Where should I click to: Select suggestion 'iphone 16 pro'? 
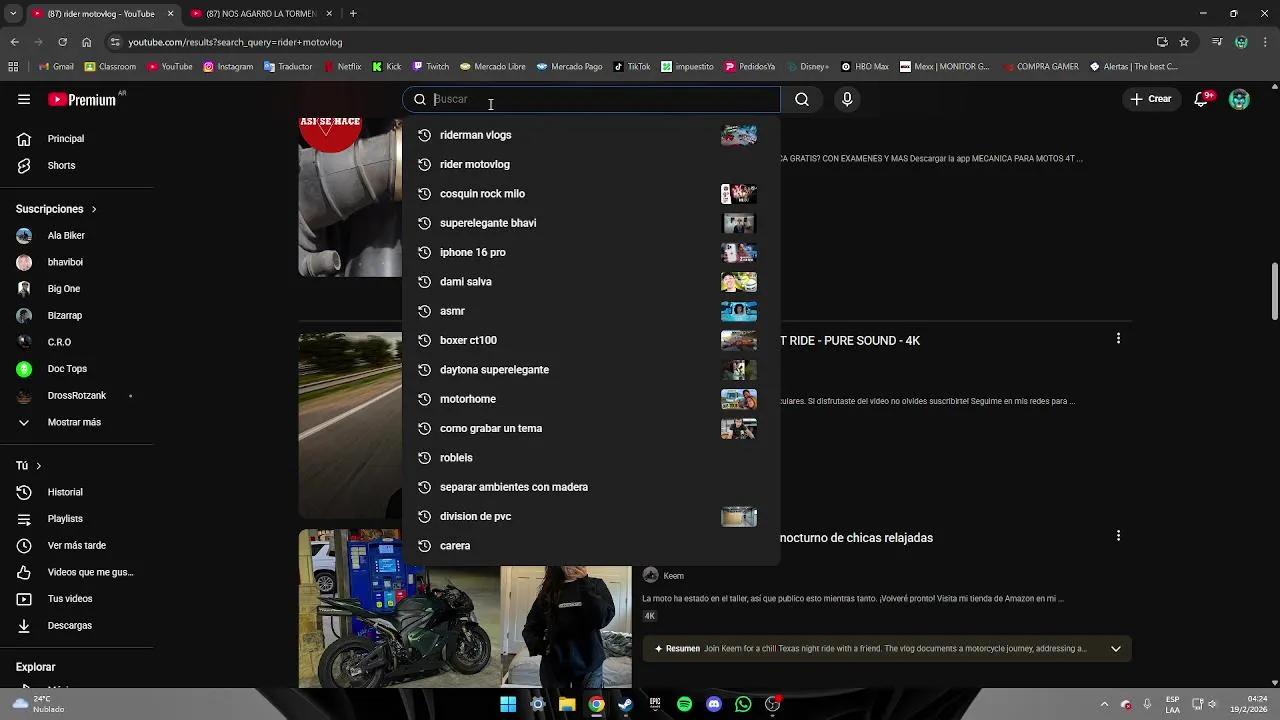590,252
